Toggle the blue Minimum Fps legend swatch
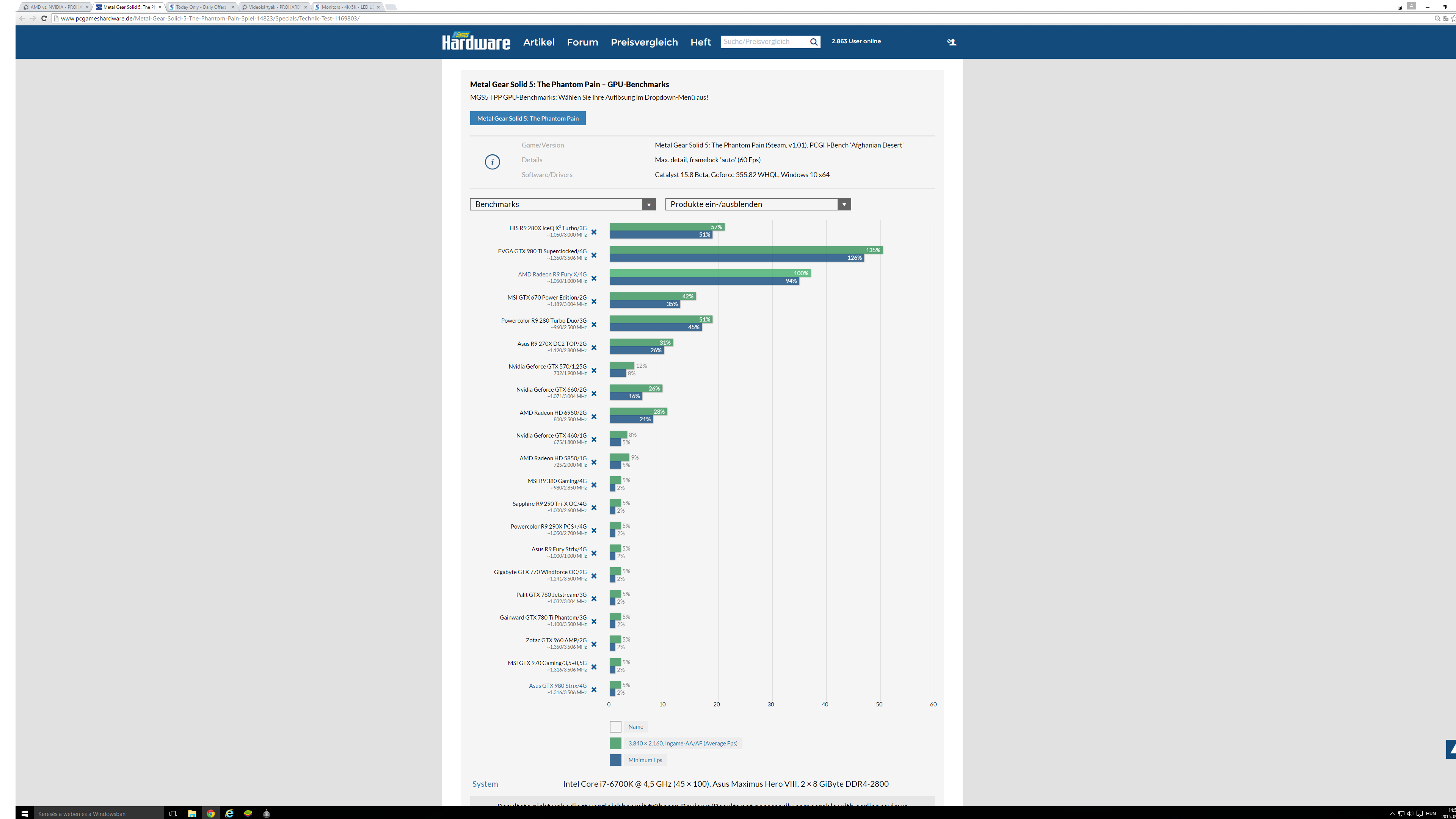 pyautogui.click(x=615, y=760)
